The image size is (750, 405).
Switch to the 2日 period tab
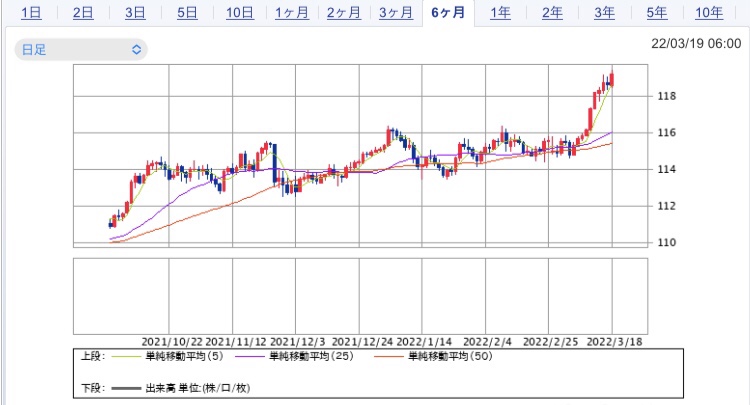coord(83,13)
